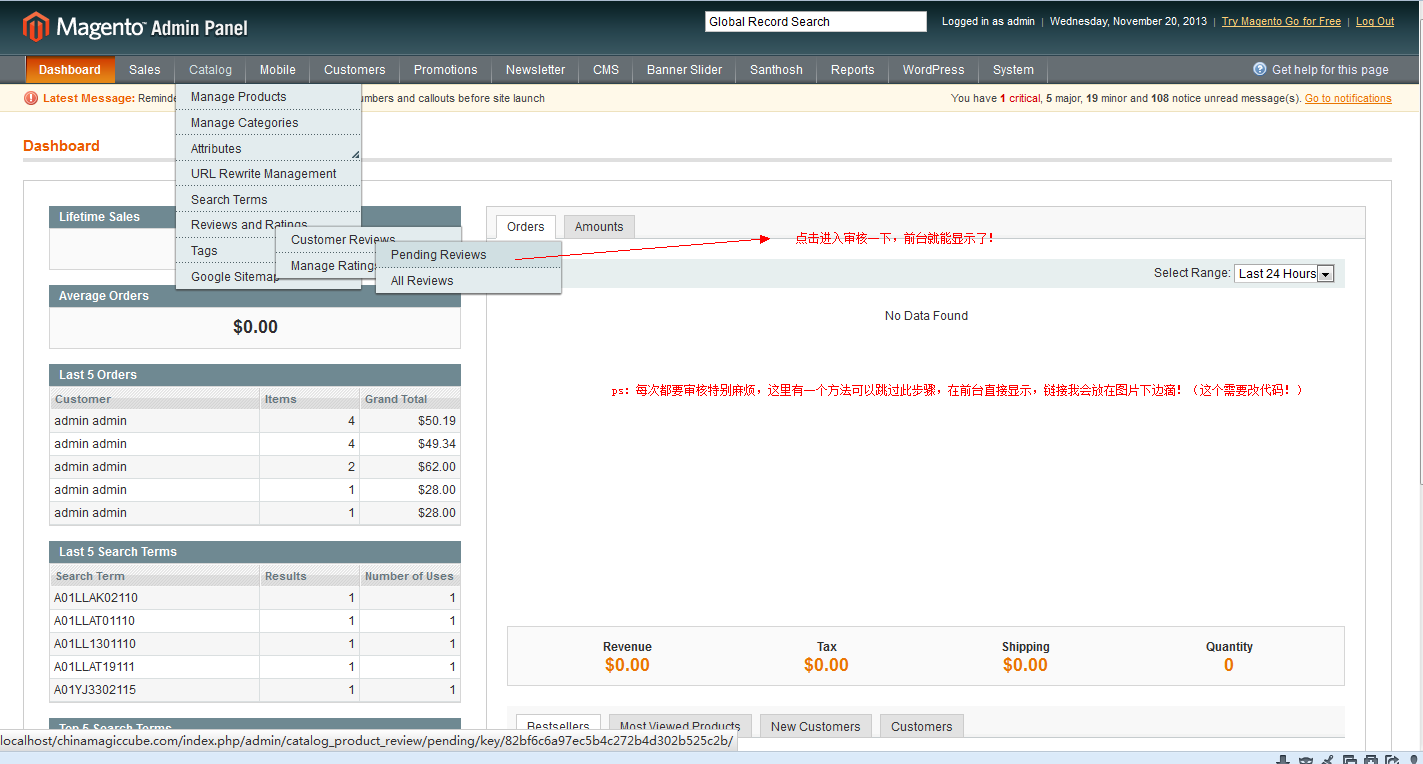Switch to Most Viewed Products tab
This screenshot has width=1423, height=764.
click(680, 726)
